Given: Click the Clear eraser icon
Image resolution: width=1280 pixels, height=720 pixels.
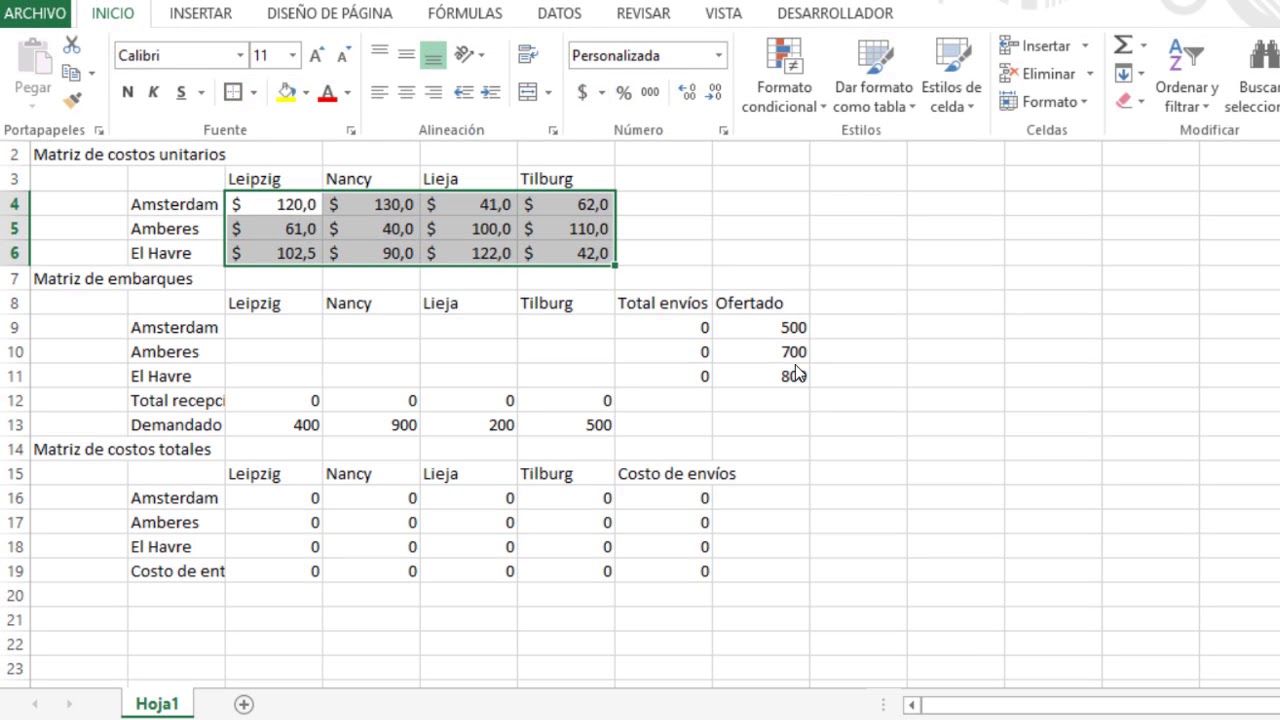Looking at the screenshot, I should coord(1123,101).
